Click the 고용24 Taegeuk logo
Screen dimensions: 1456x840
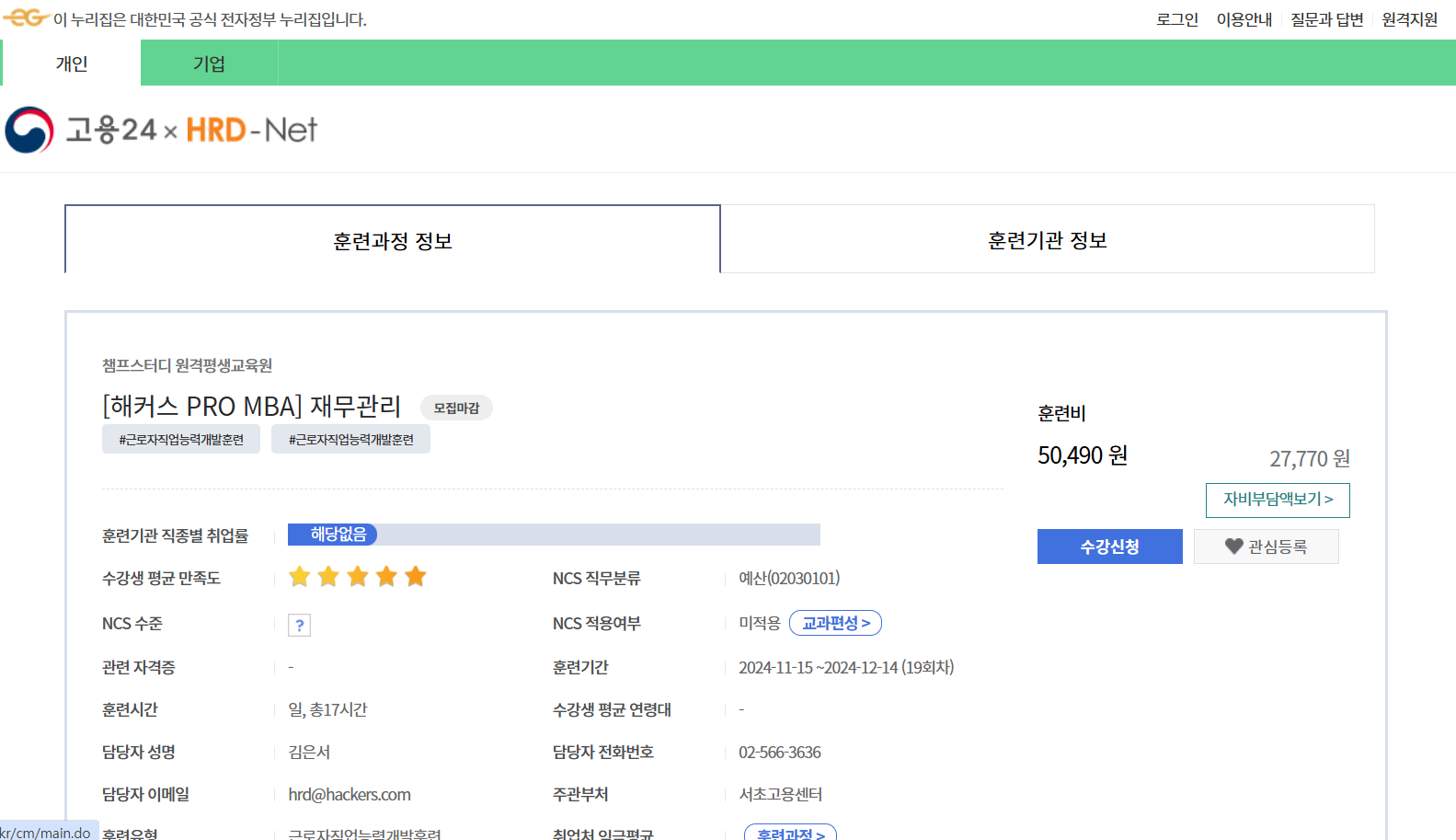[x=29, y=130]
